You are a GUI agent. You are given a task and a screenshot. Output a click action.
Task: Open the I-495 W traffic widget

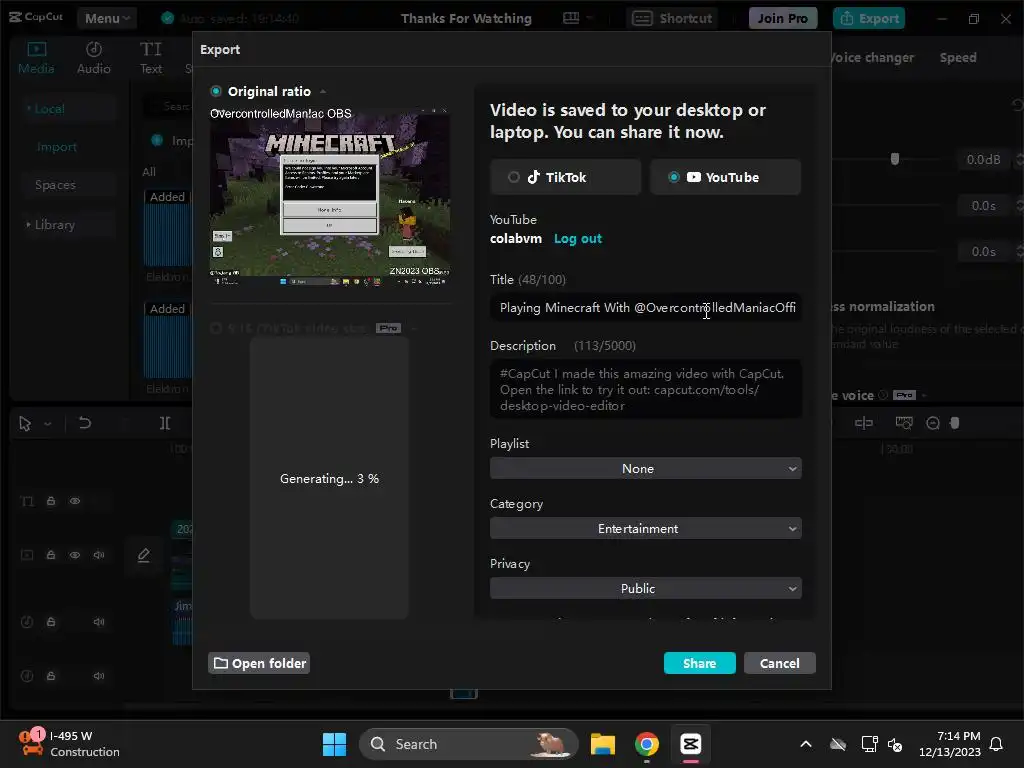click(69, 744)
